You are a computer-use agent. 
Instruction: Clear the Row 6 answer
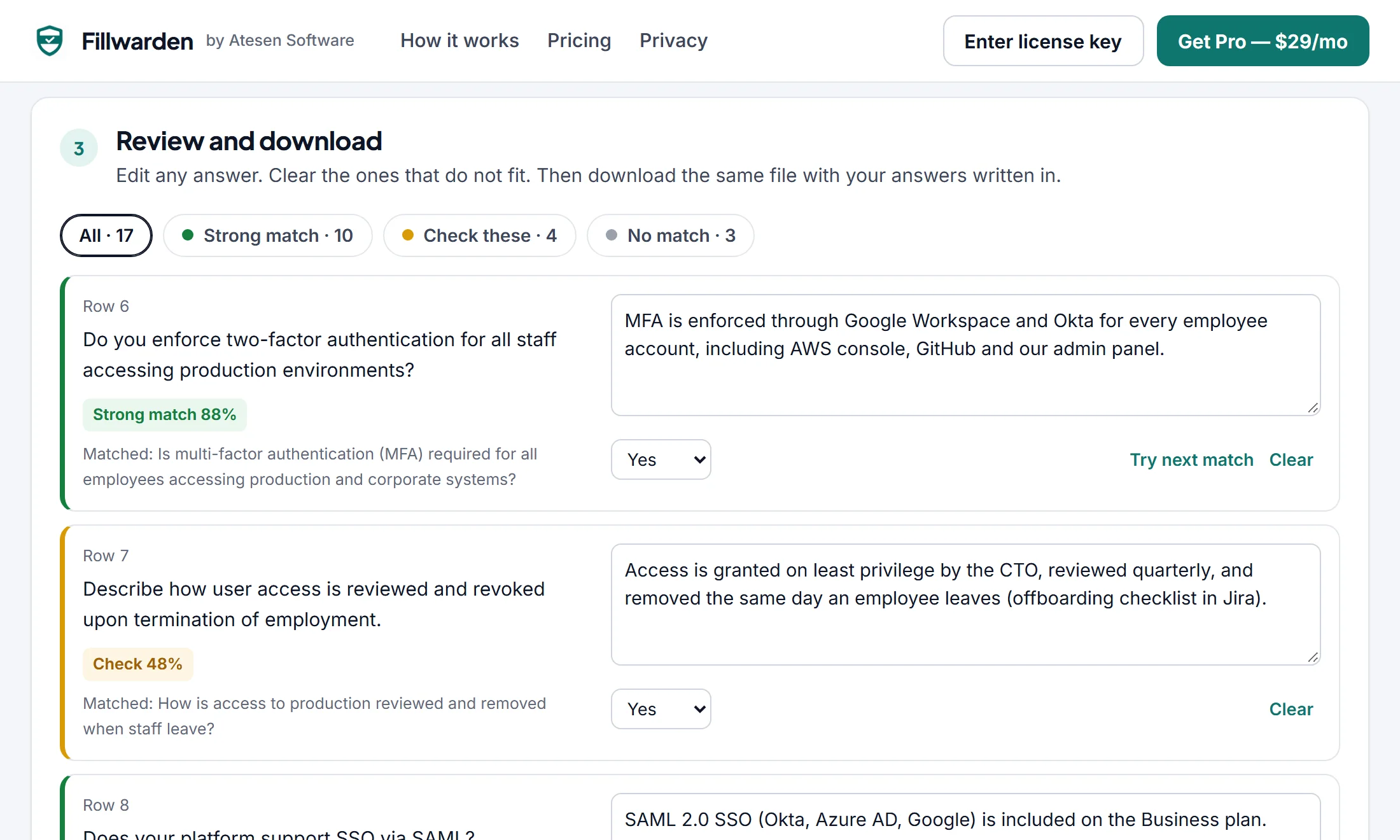point(1291,459)
